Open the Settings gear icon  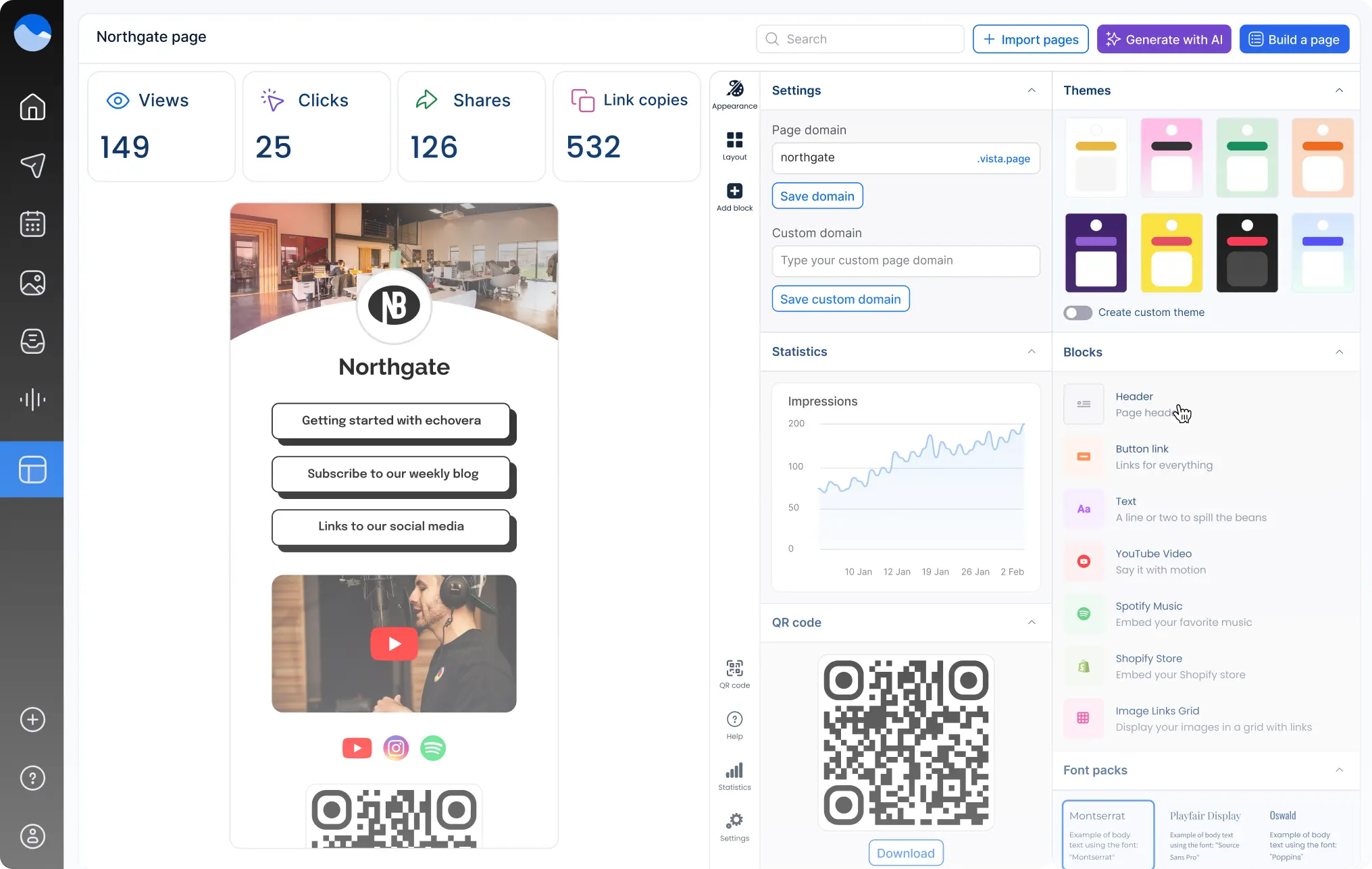734,825
